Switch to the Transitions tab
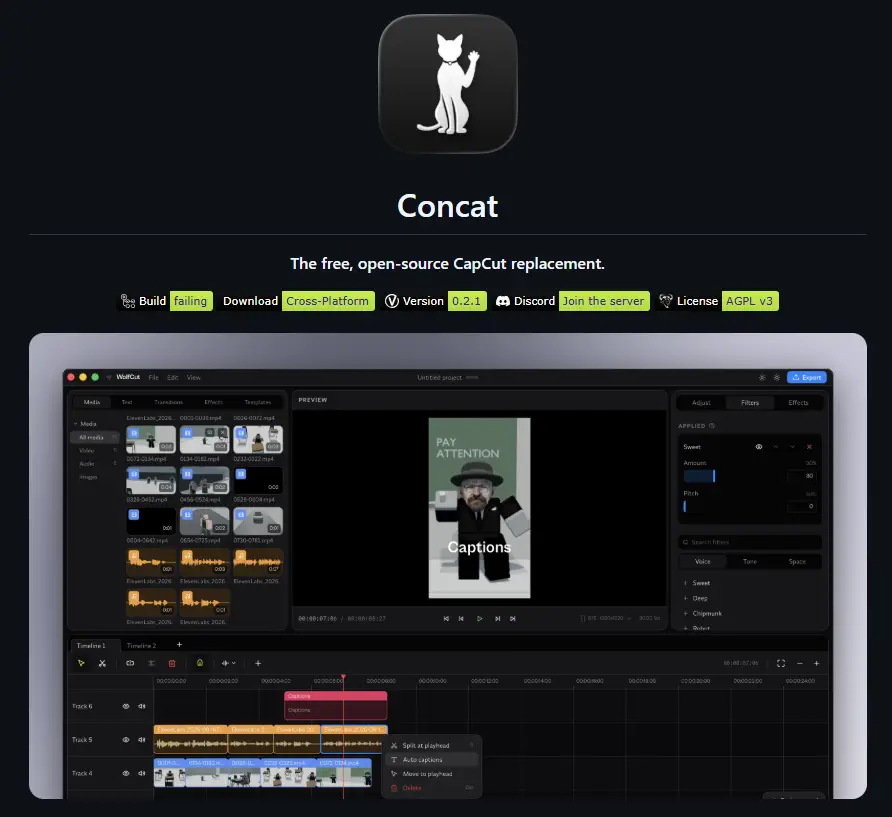The width and height of the screenshot is (892, 817). (168, 402)
